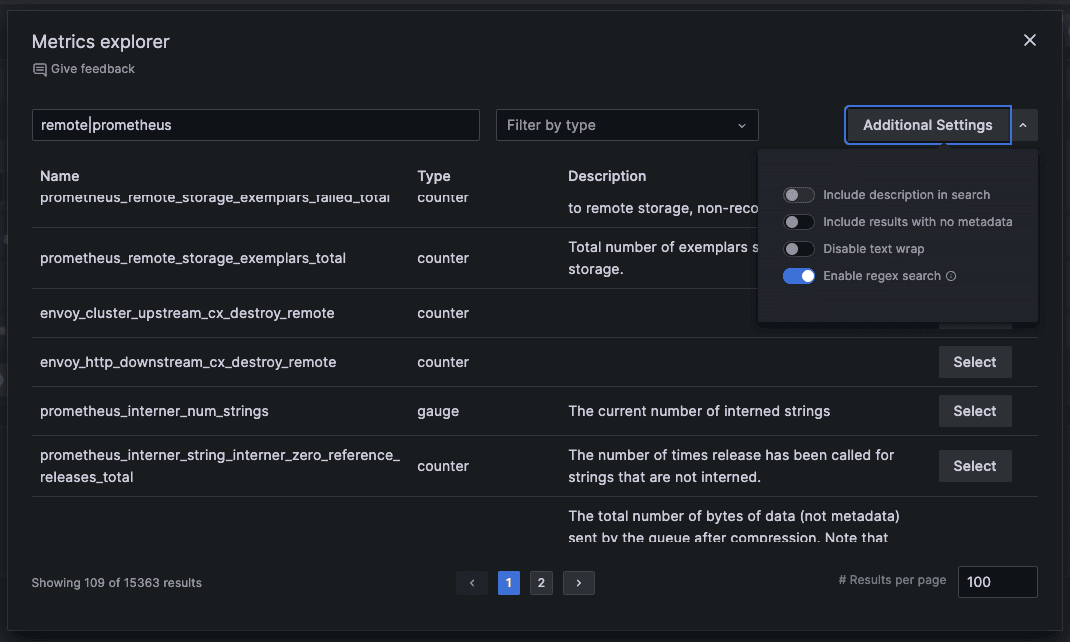
Task: Click the Additional Settings button
Action: point(927,124)
